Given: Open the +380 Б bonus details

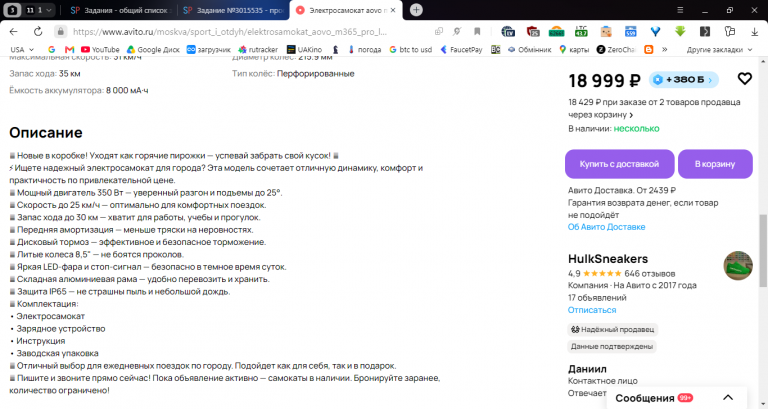Looking at the screenshot, I should [684, 79].
